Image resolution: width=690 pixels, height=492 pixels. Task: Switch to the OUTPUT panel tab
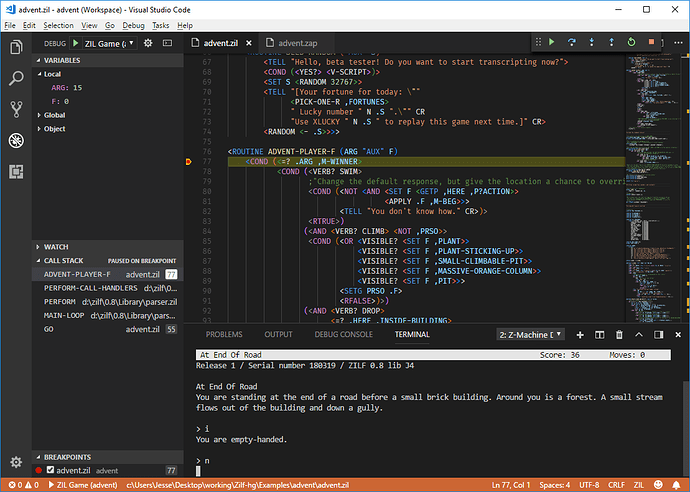click(x=278, y=334)
